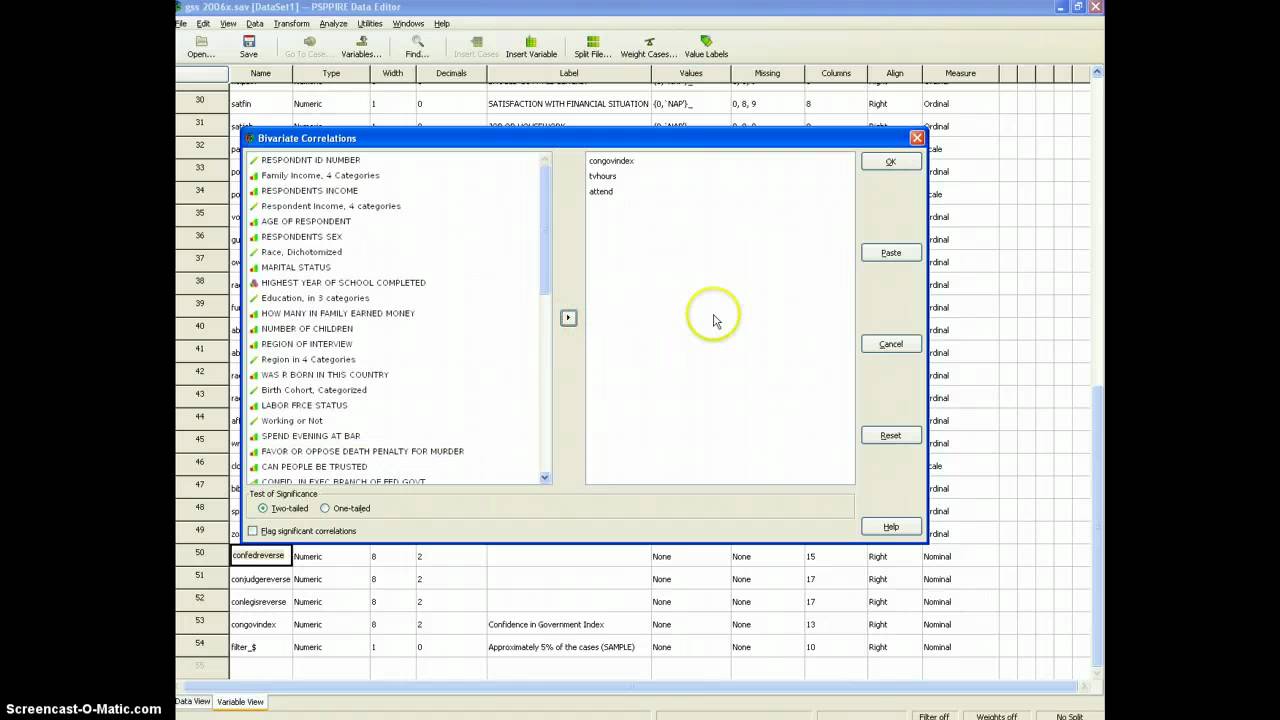The height and width of the screenshot is (720, 1280).
Task: Select tvhours in selected variables list
Action: [602, 176]
